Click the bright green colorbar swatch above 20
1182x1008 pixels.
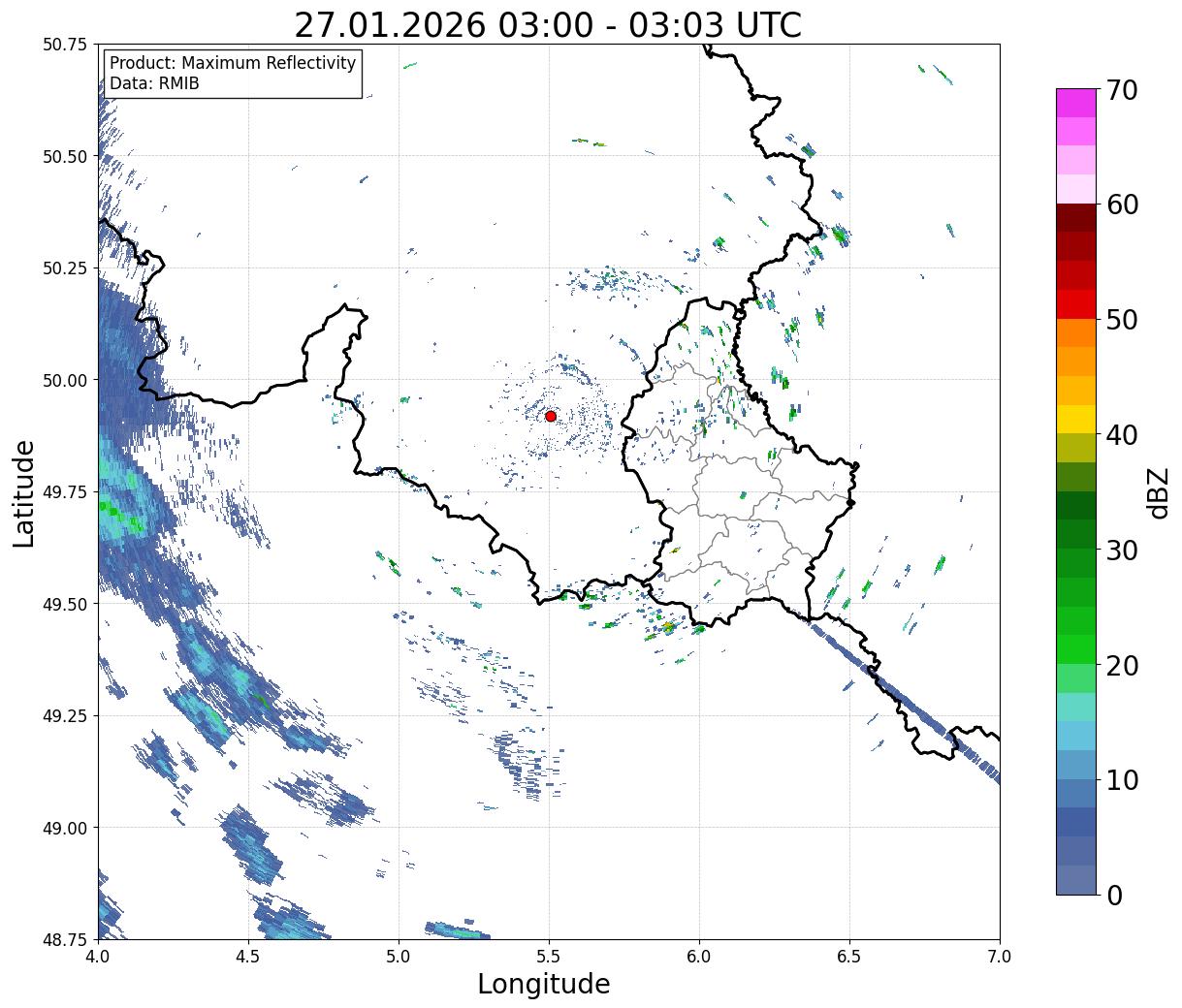[x=1076, y=649]
